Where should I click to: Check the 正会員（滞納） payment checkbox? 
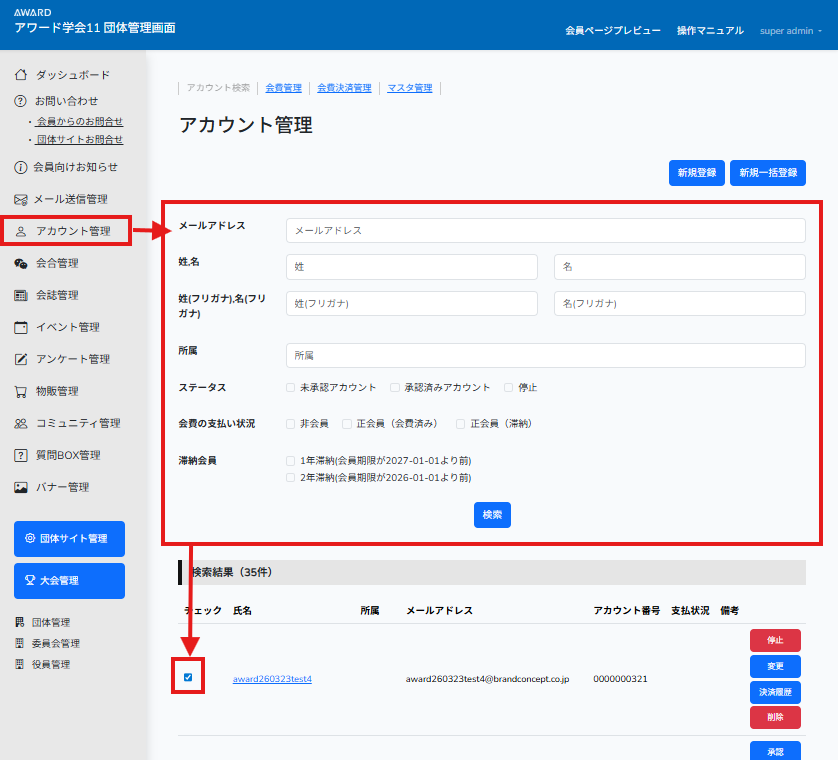(461, 423)
